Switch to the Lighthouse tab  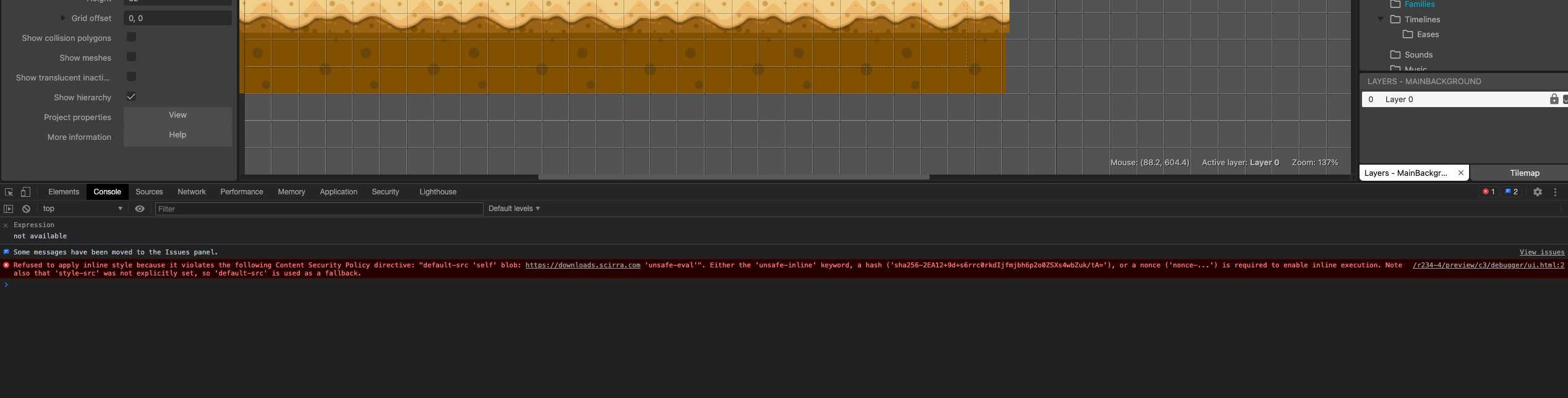tap(438, 192)
